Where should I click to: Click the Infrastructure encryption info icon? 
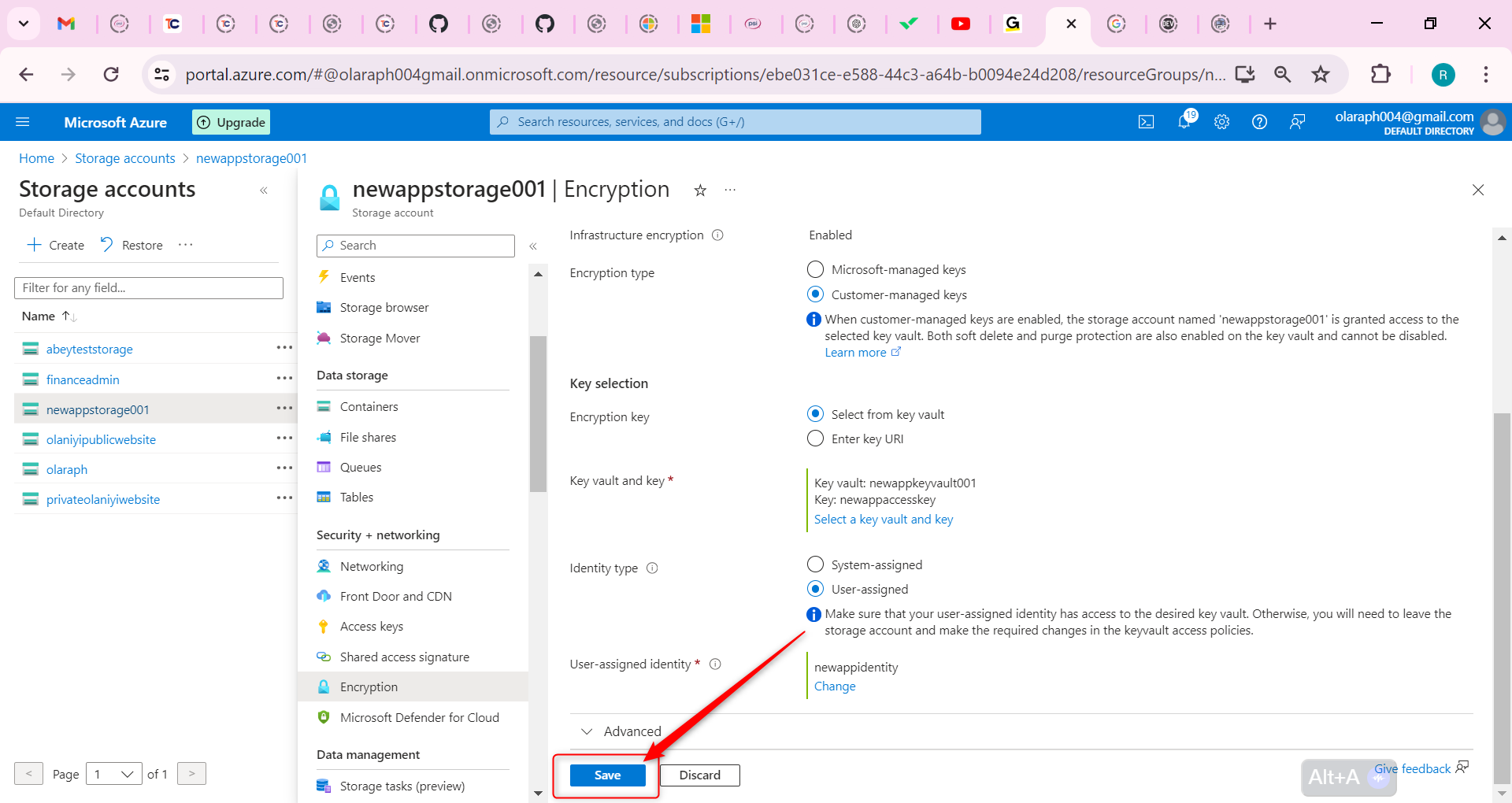[x=717, y=235]
